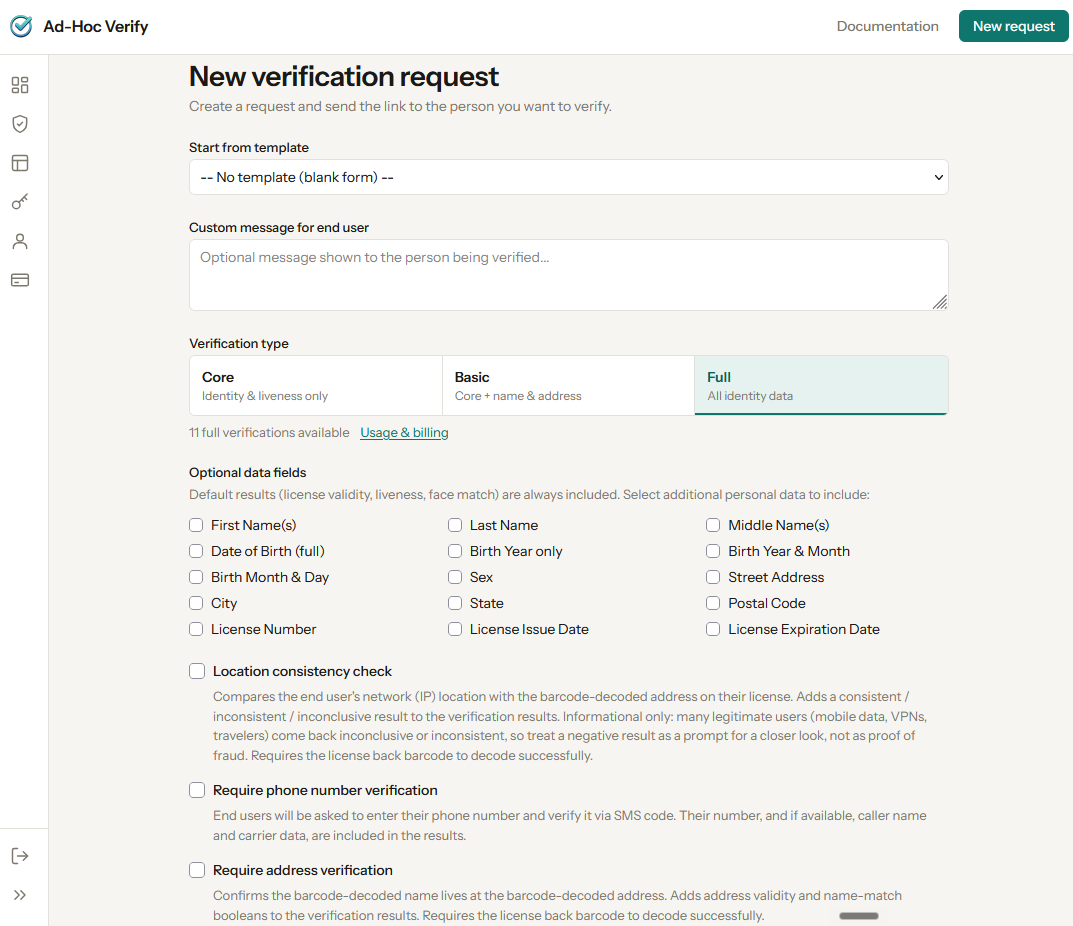The height and width of the screenshot is (926, 1073).
Task: Click the New request button
Action: 1013,26
